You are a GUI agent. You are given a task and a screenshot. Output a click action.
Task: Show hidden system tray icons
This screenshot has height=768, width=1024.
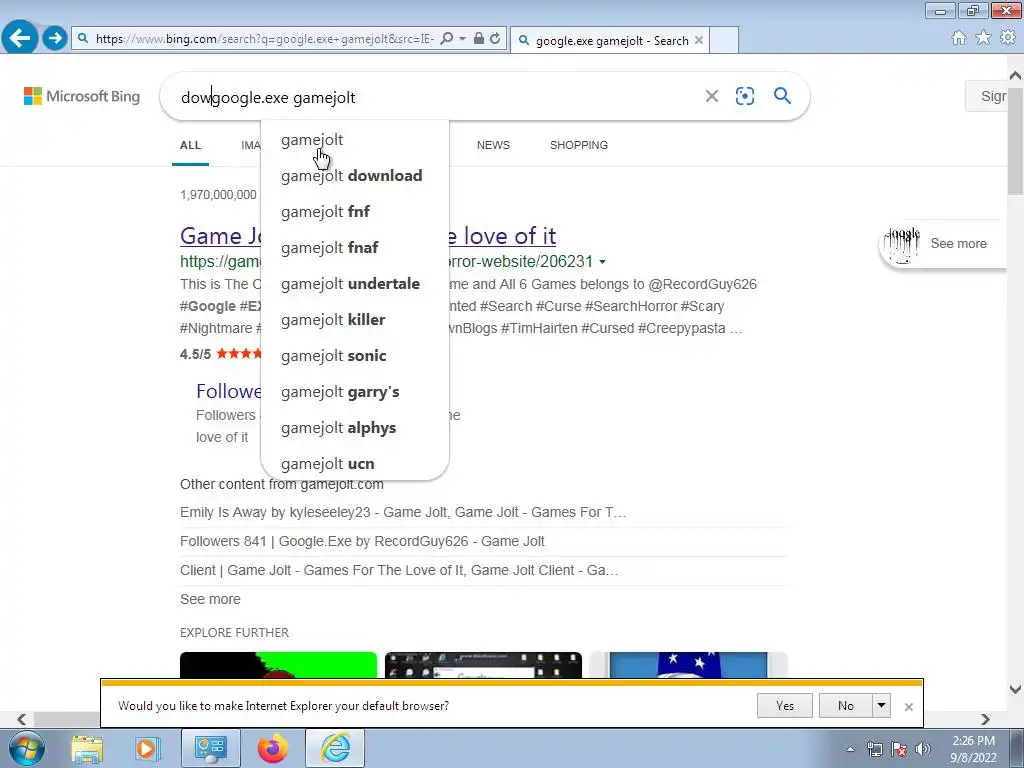[x=850, y=749]
